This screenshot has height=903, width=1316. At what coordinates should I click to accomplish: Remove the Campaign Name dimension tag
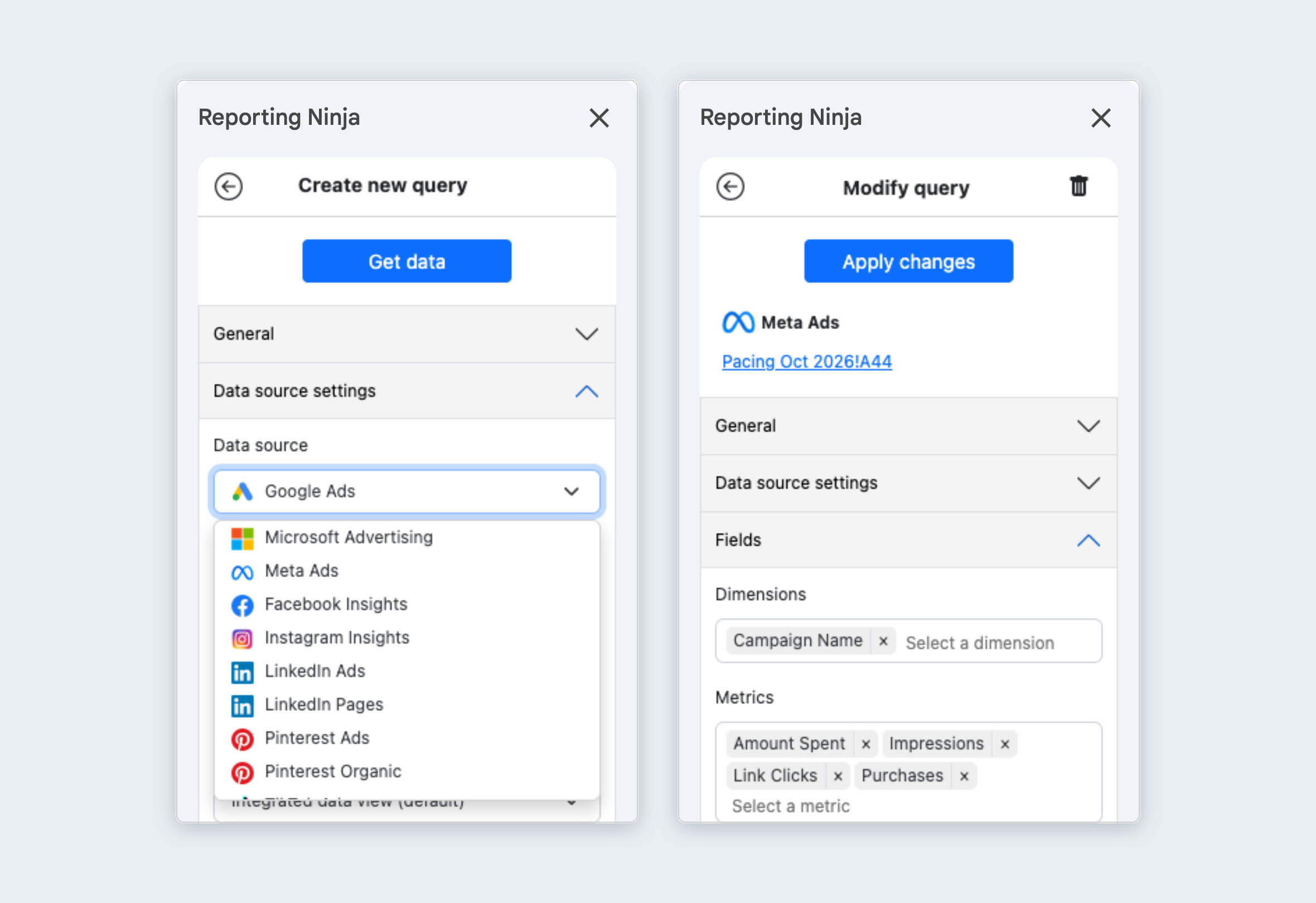(x=883, y=641)
